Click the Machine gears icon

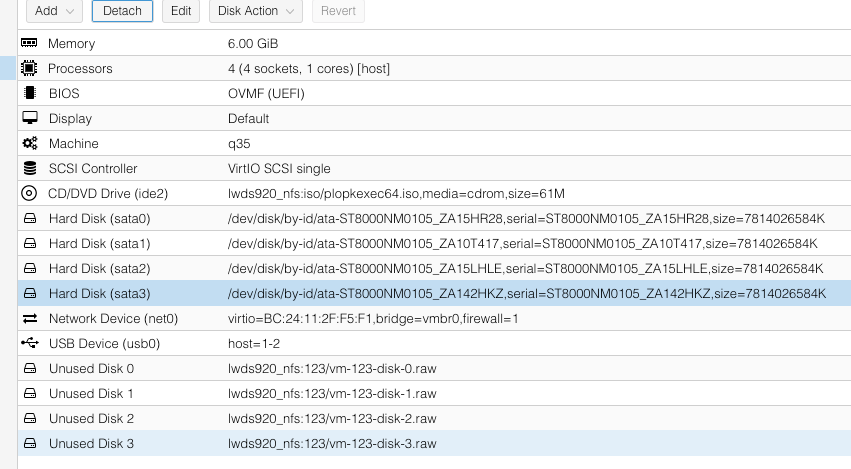[29, 144]
